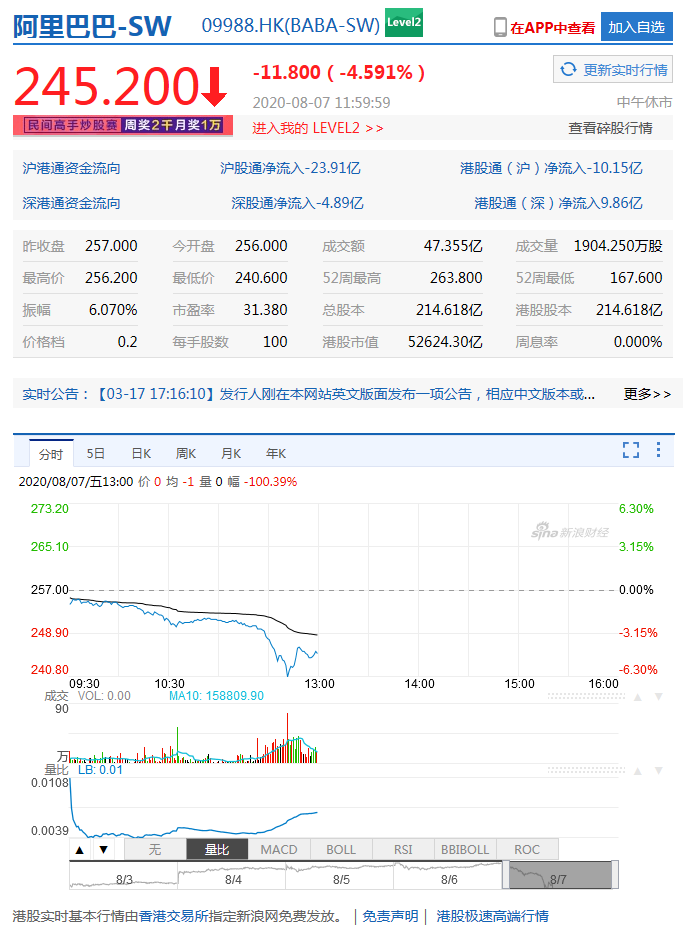Click the highlighted 8/7 range selector
The height and width of the screenshot is (935, 685).
point(560,875)
